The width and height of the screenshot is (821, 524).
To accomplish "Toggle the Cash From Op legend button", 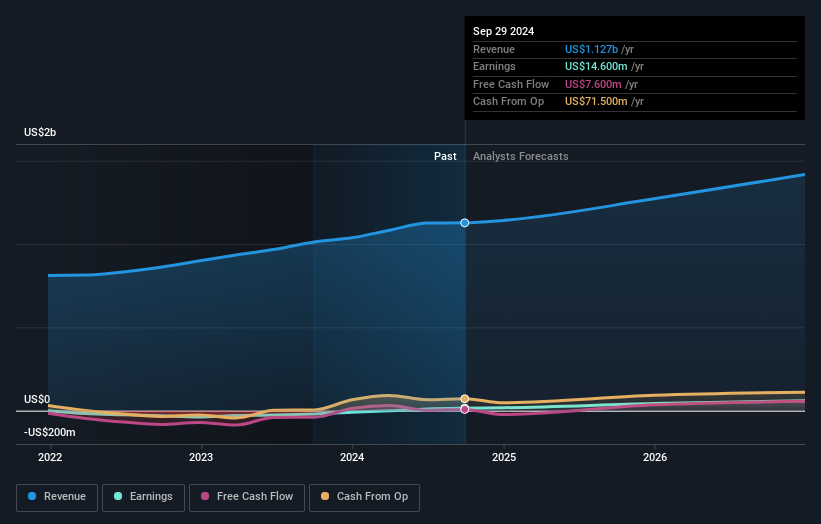I will click(x=364, y=497).
